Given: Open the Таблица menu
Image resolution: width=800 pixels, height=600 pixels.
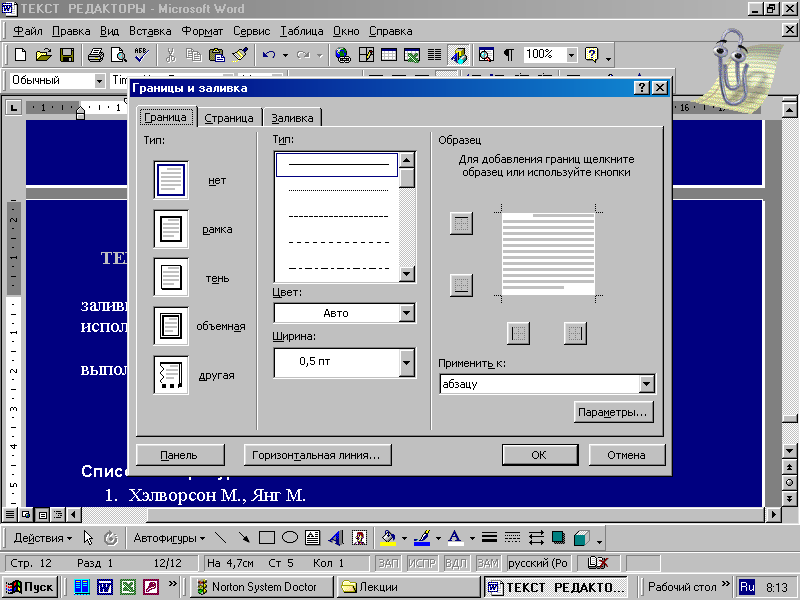Looking at the screenshot, I should (x=302, y=31).
